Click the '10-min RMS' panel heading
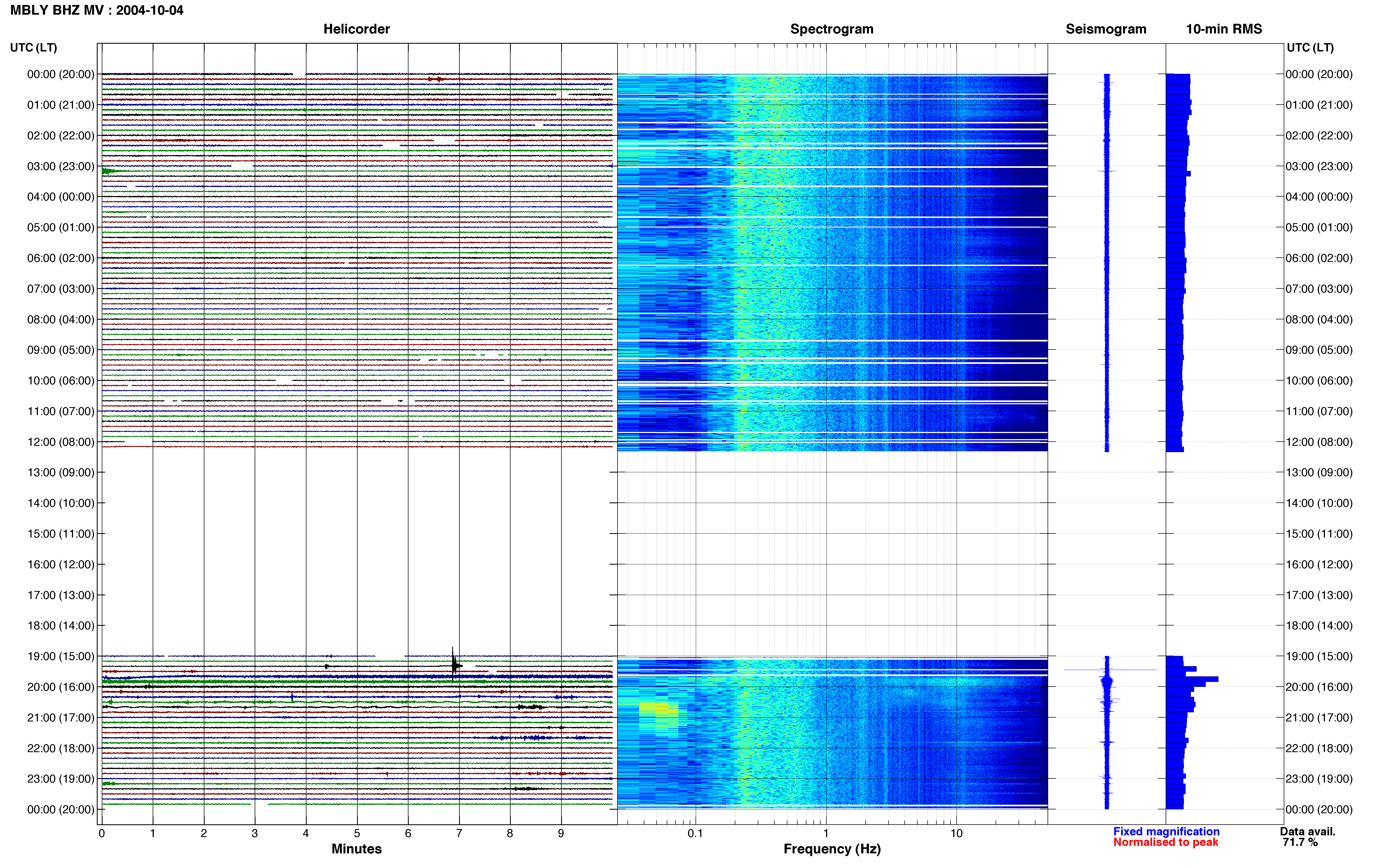The width and height of the screenshot is (1388, 868). pyautogui.click(x=1224, y=29)
